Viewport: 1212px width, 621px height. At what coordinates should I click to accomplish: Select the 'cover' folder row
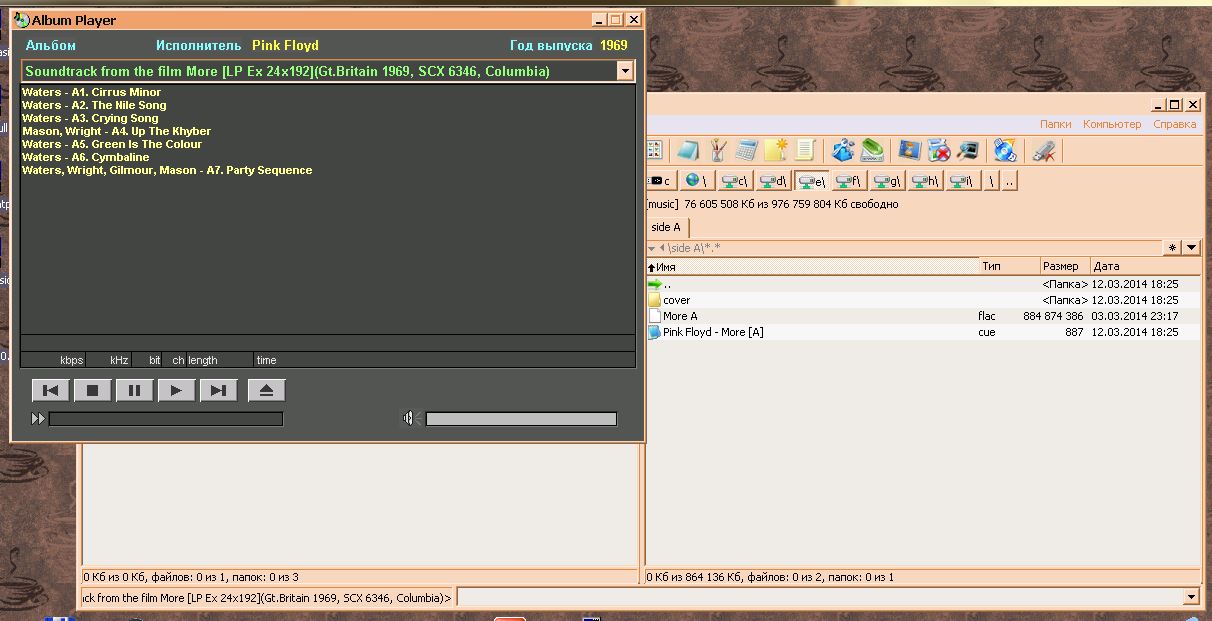point(923,300)
